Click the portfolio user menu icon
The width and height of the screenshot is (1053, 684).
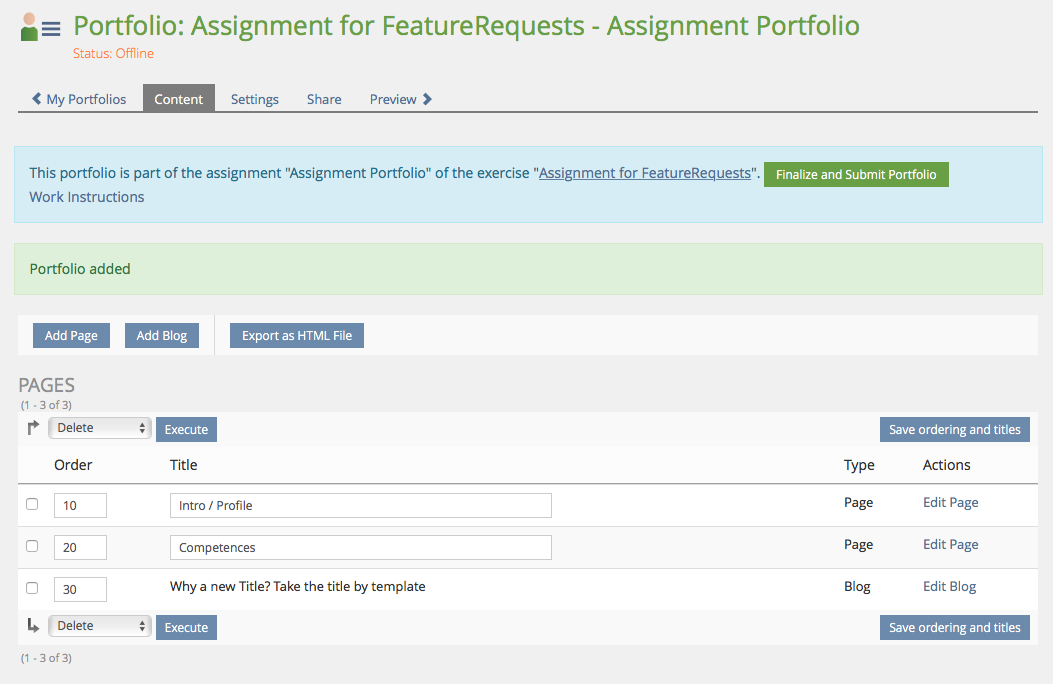[x=40, y=28]
